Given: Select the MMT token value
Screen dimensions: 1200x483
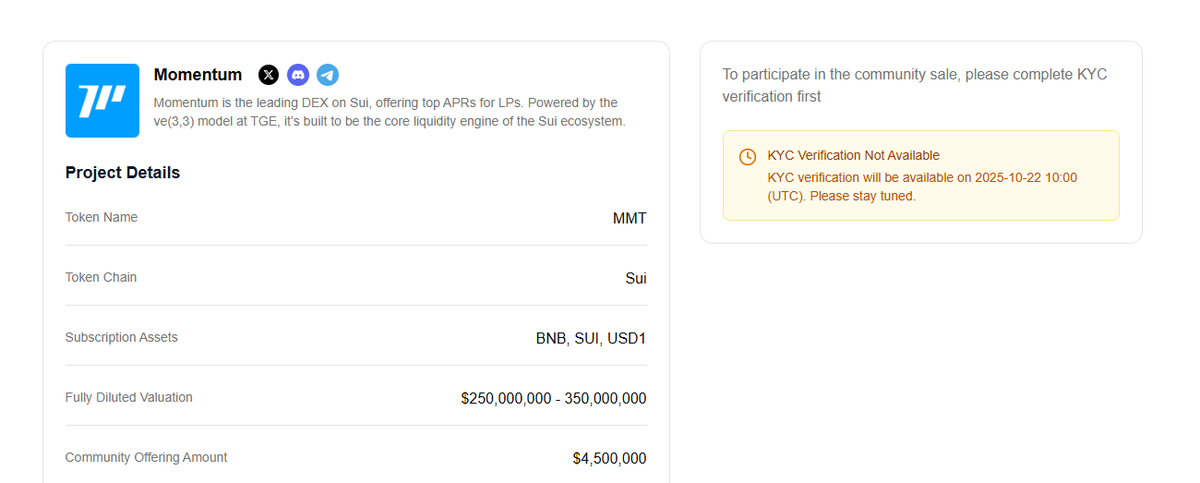Looking at the screenshot, I should click(x=630, y=218).
